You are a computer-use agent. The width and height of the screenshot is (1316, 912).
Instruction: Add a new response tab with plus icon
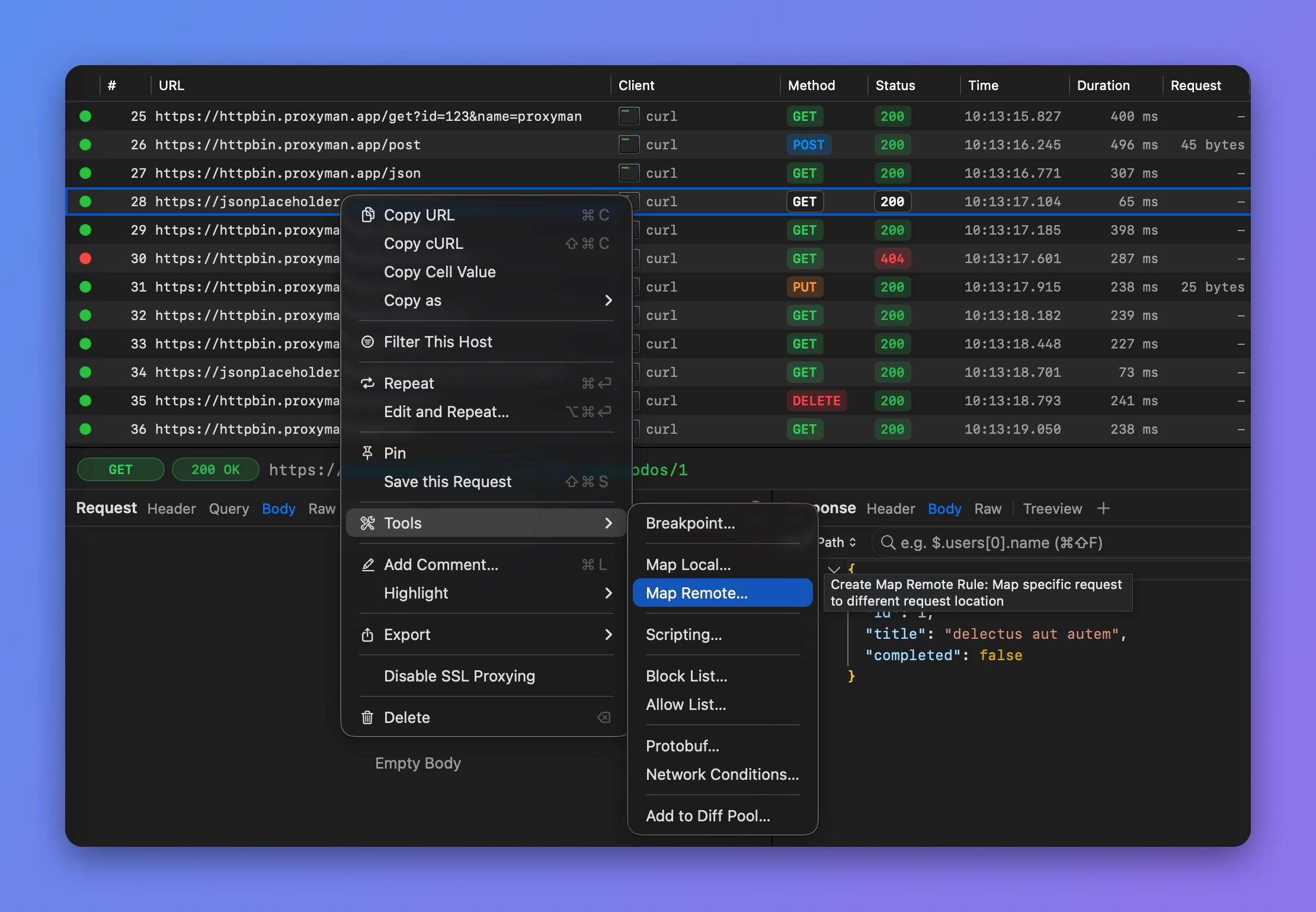(1103, 508)
